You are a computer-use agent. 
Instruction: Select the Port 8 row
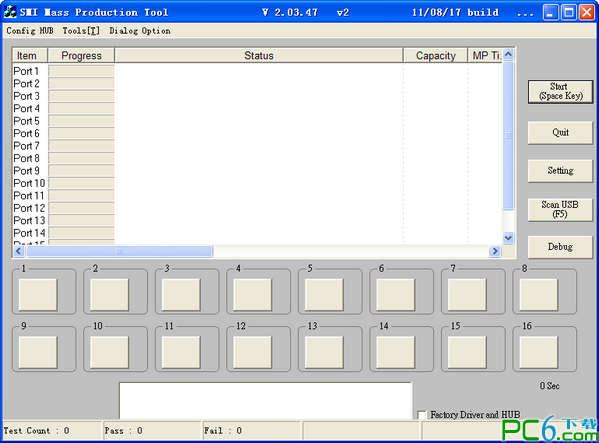point(257,158)
